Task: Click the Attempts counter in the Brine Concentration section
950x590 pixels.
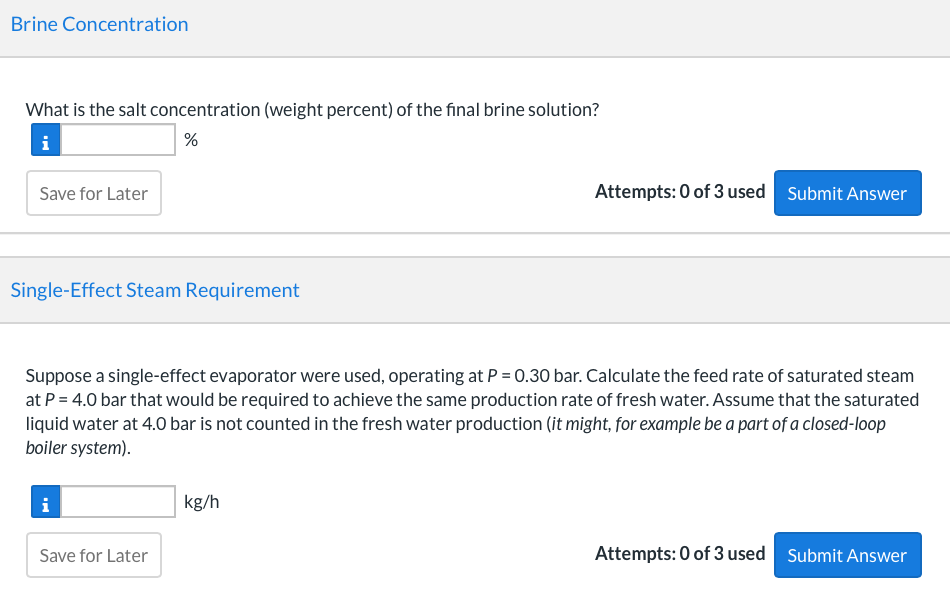Action: (680, 192)
